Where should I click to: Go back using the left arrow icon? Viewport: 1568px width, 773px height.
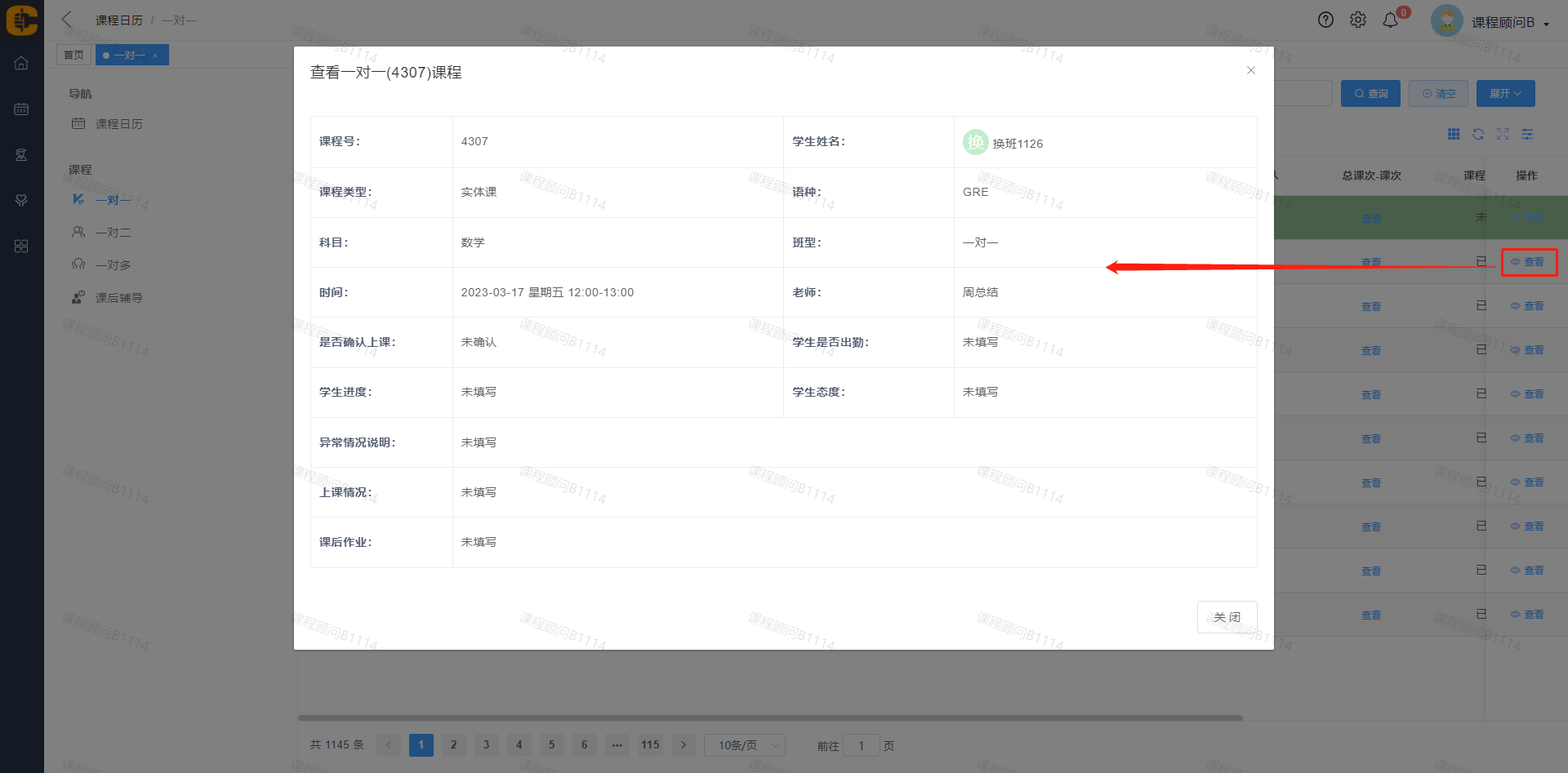[x=67, y=20]
